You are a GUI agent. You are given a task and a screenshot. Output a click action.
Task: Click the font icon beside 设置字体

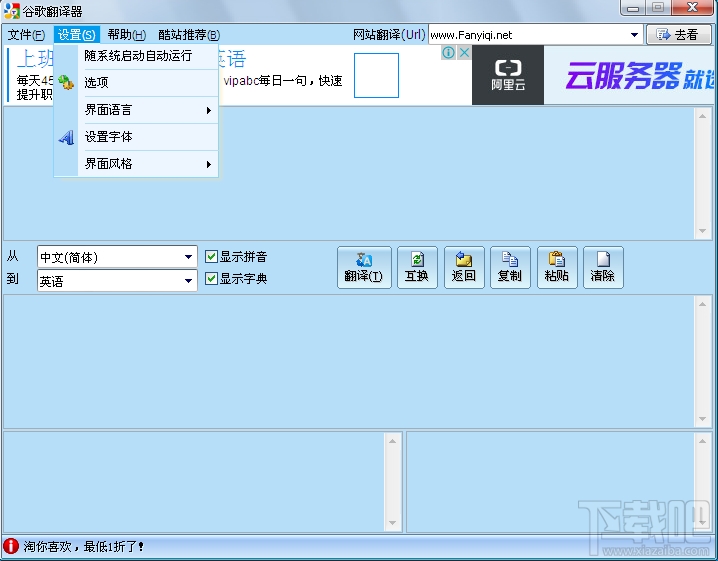(x=66, y=137)
